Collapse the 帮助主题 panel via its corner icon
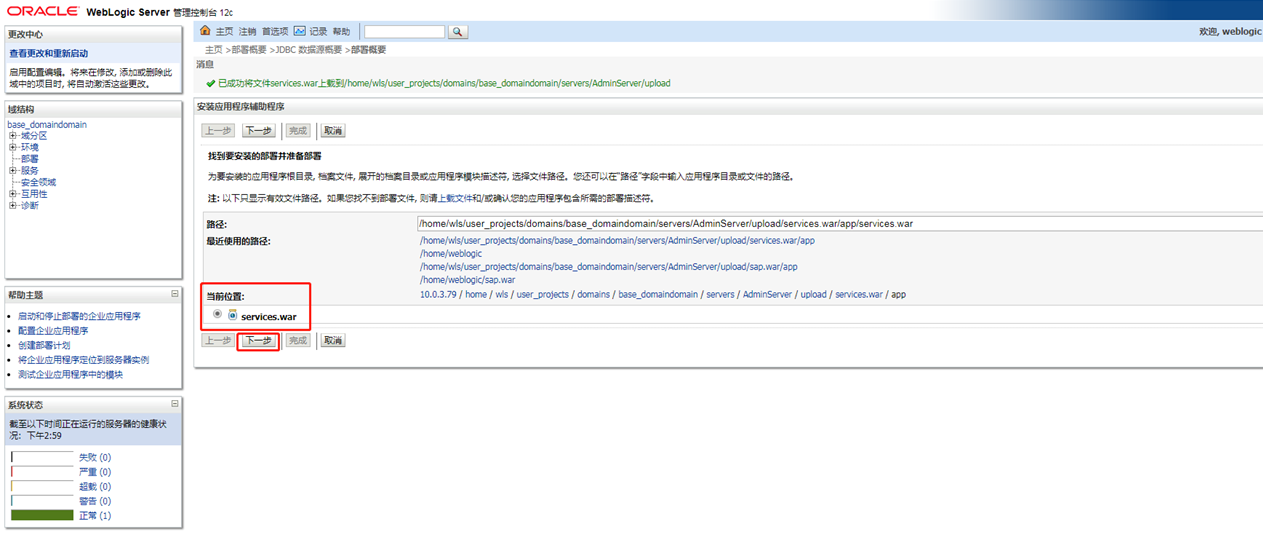 (x=175, y=294)
